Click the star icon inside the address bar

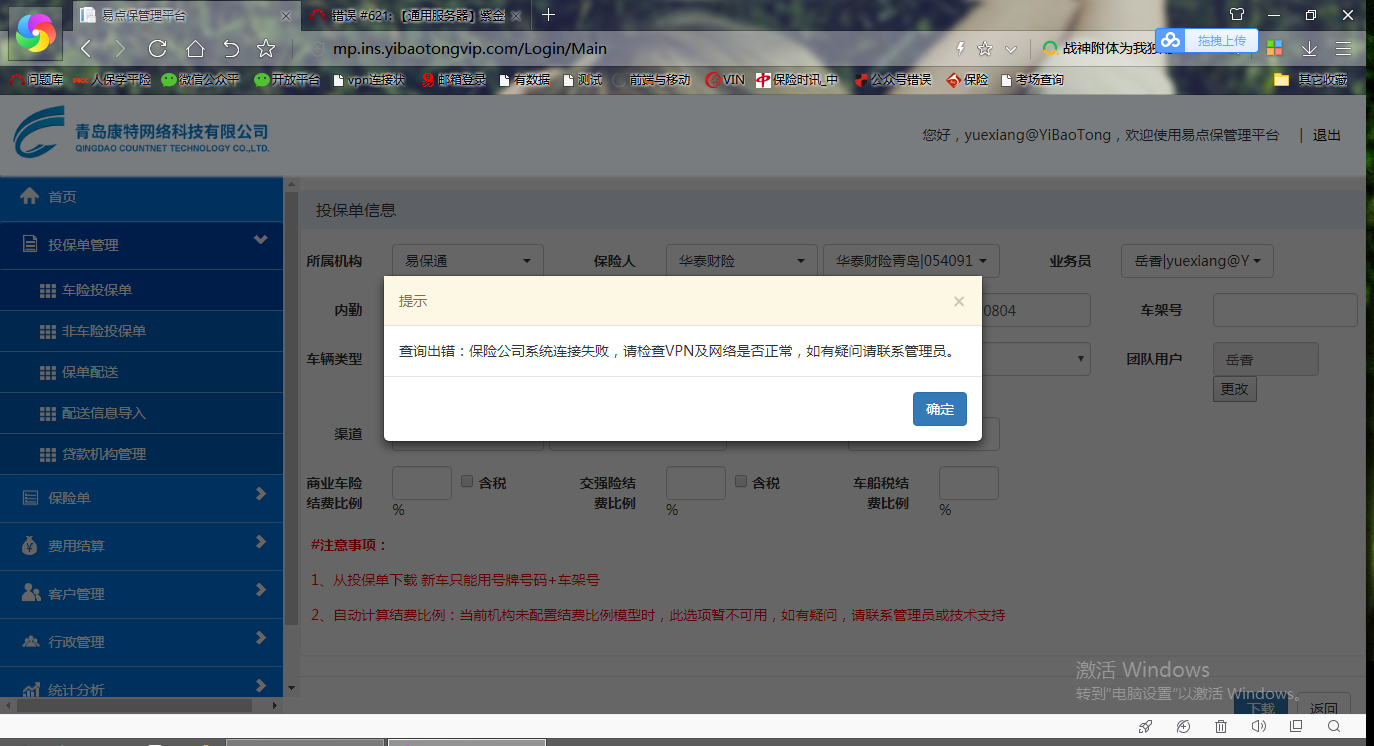point(985,48)
